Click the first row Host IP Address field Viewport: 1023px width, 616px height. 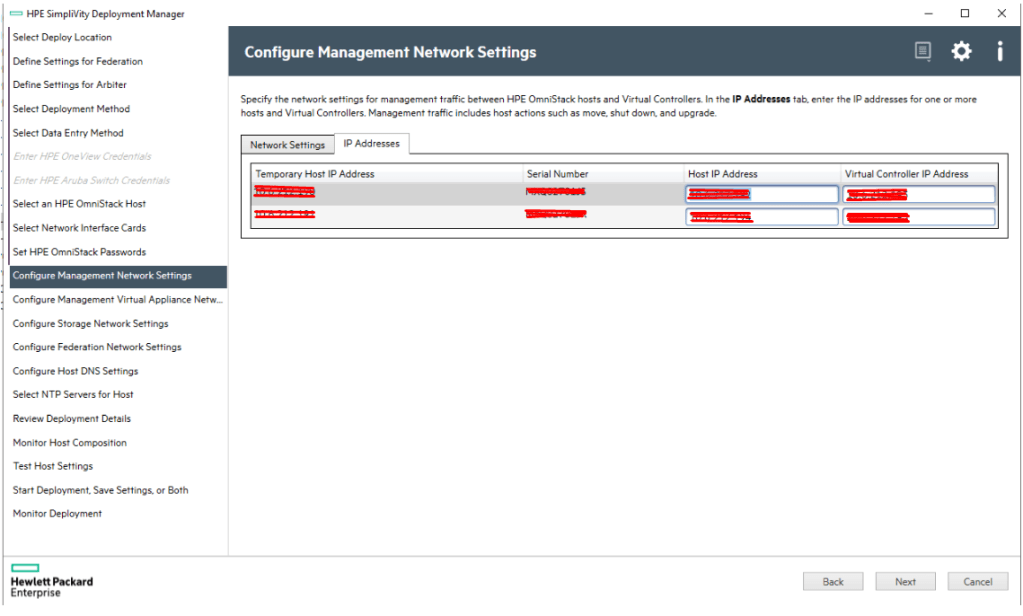(762, 194)
